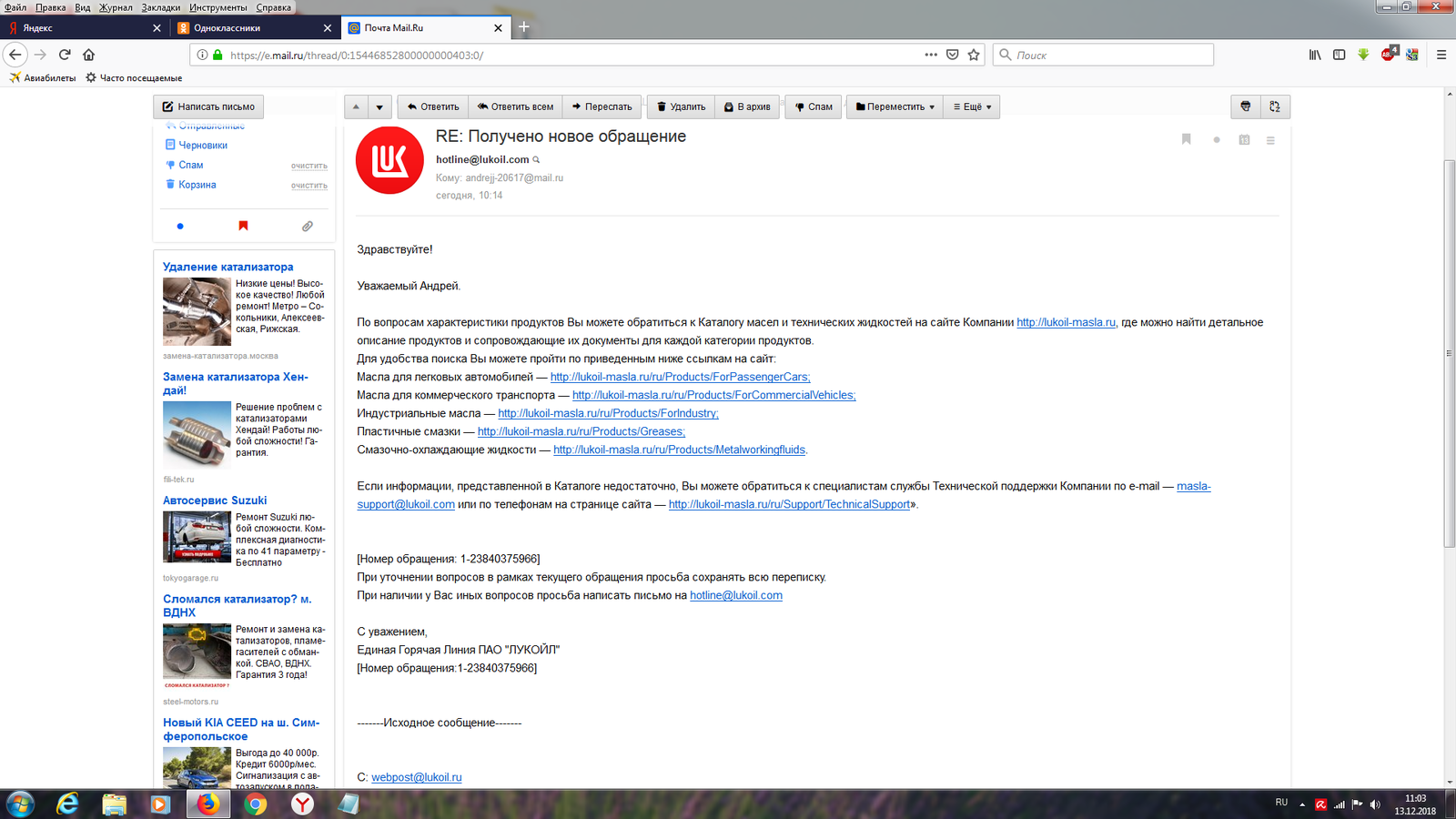Click the Поиск search field
Viewport: 1456px width, 819px height.
tap(1103, 55)
